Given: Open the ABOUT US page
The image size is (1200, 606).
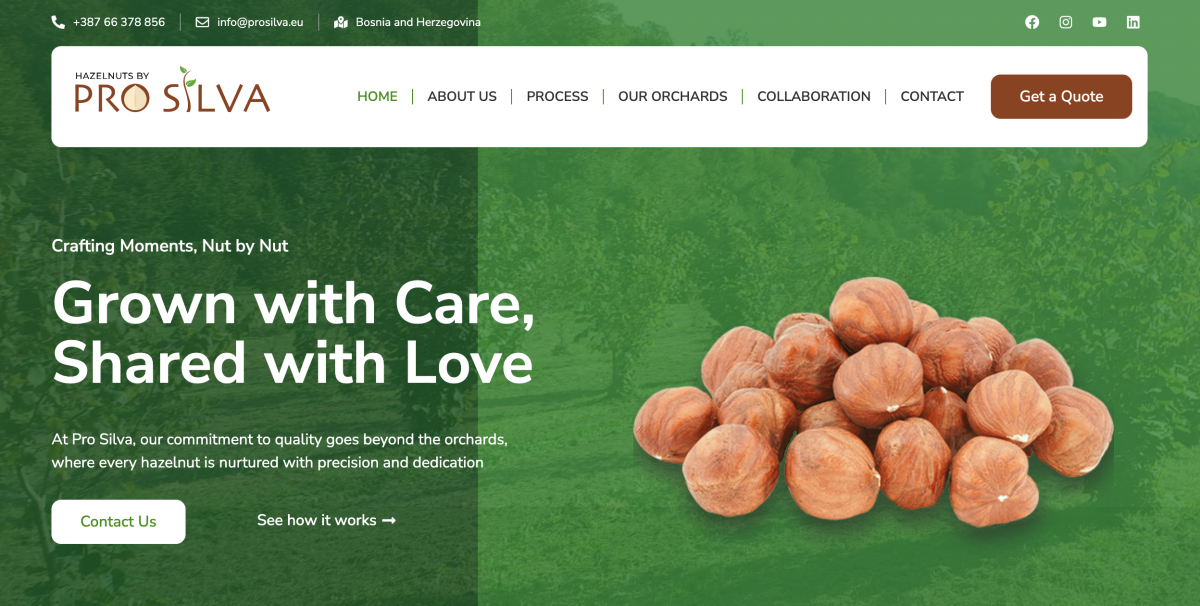Looking at the screenshot, I should point(462,97).
